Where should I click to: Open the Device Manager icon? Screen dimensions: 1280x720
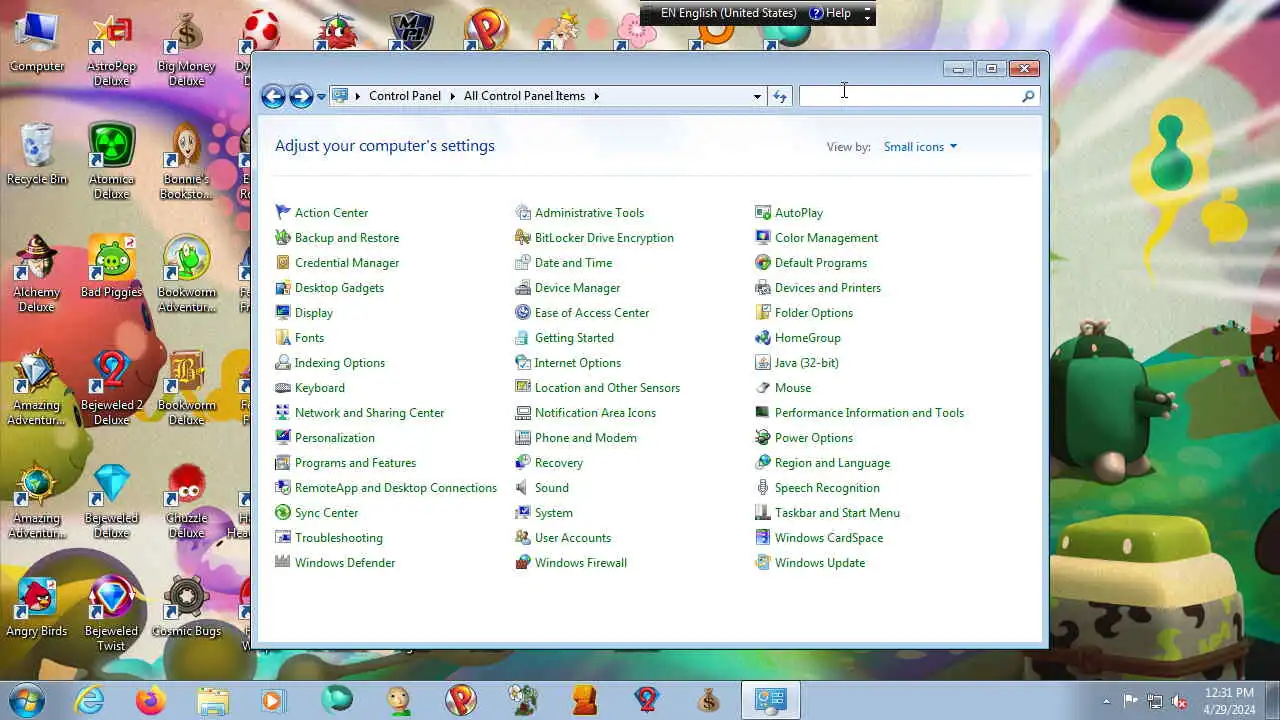point(523,287)
